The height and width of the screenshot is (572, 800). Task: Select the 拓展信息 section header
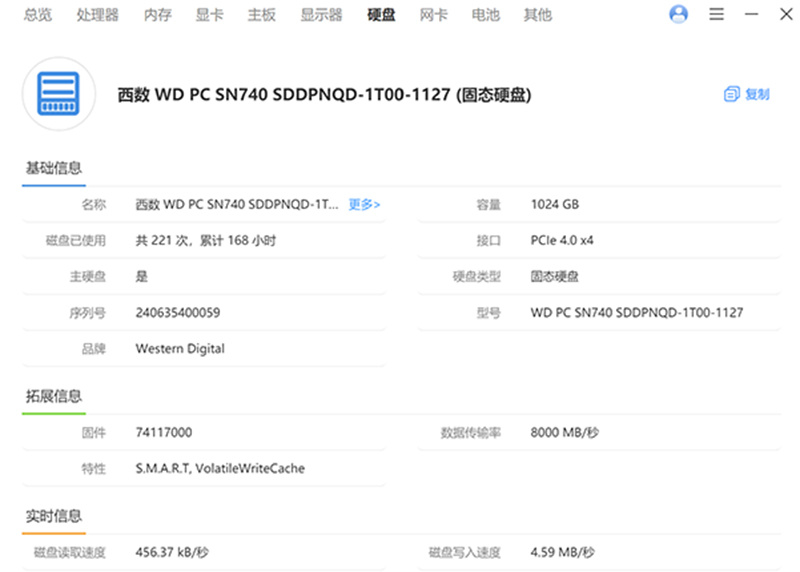click(x=54, y=396)
